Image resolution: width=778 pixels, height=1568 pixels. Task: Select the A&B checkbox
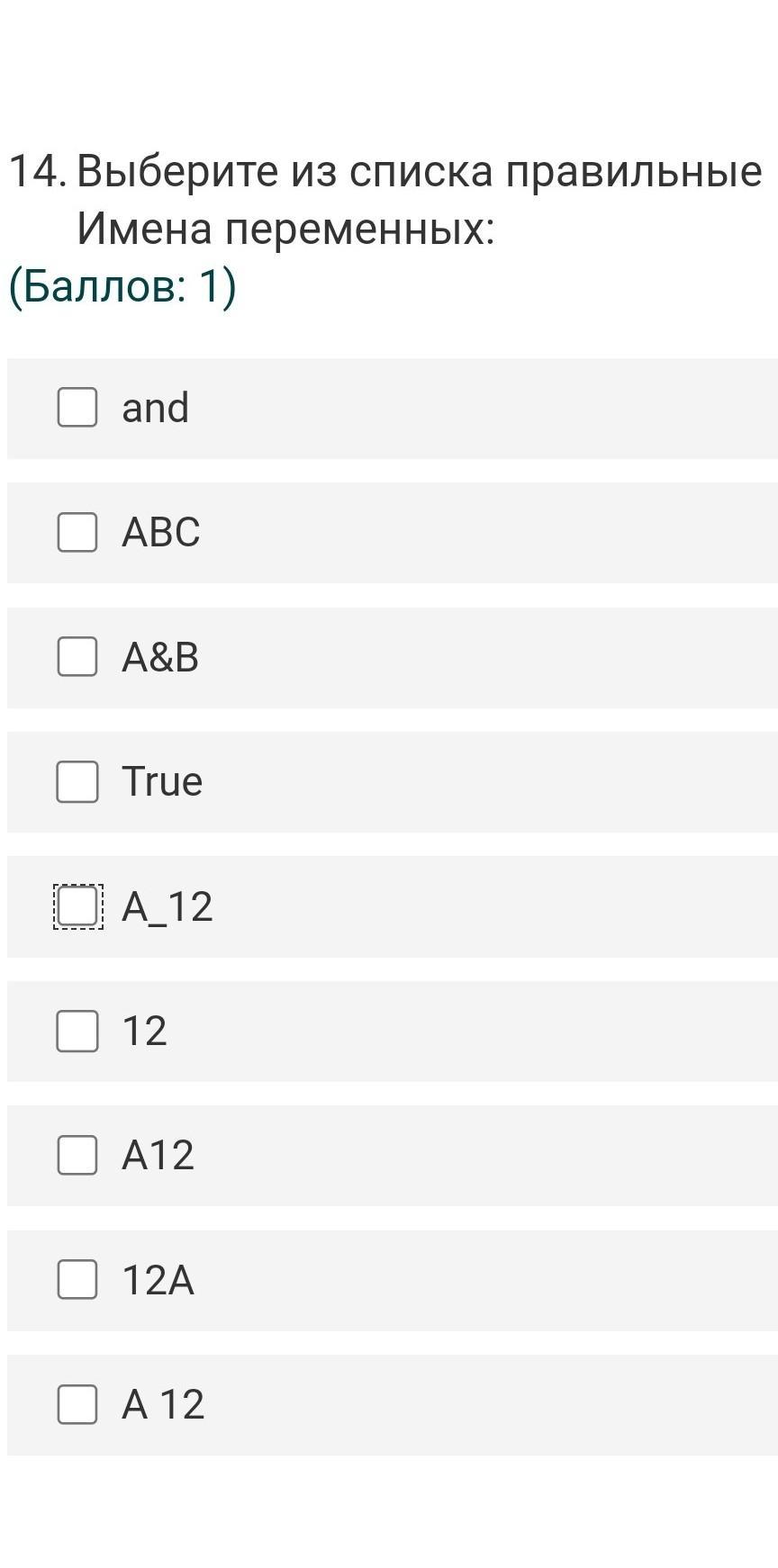77,656
